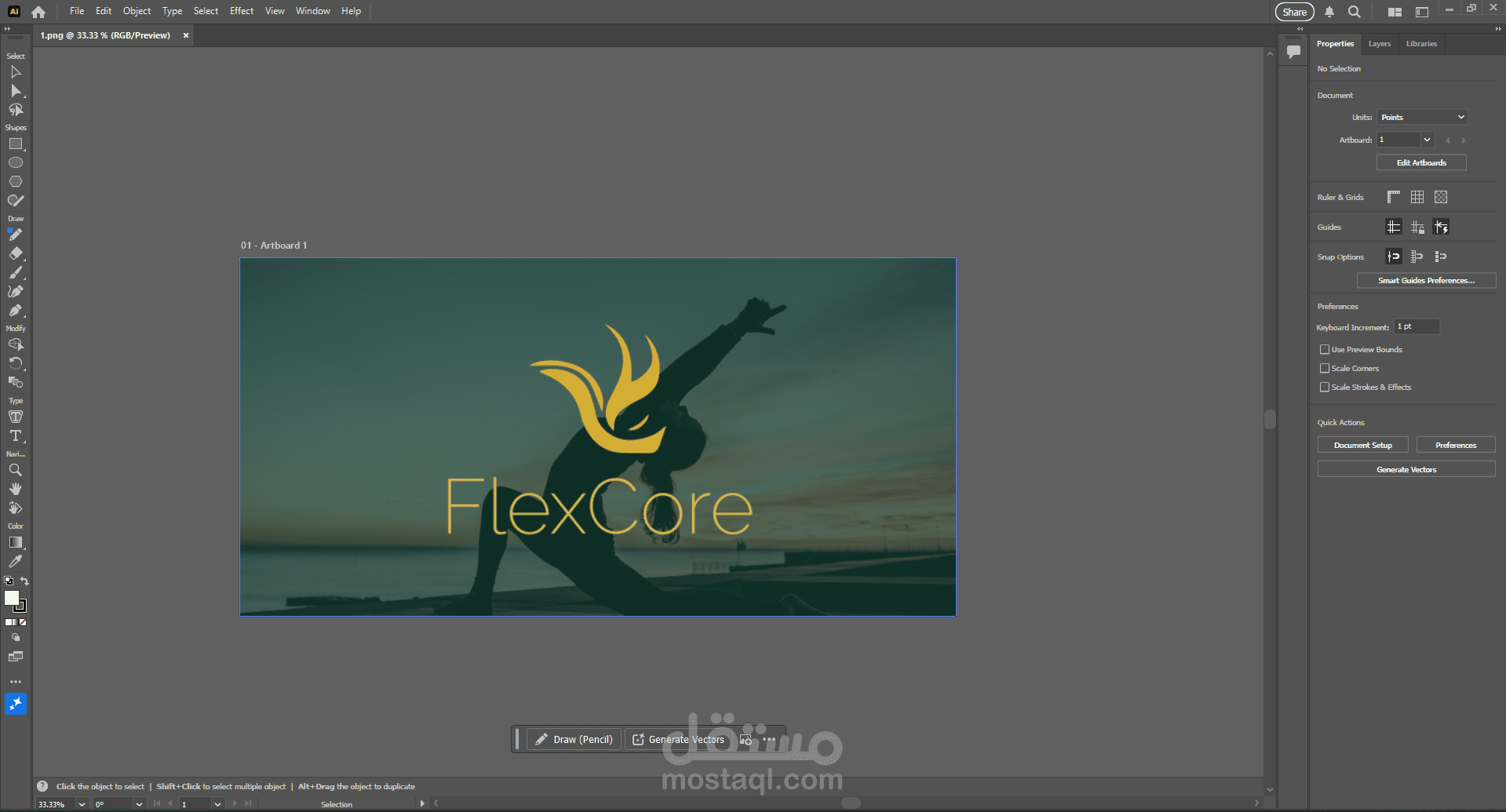
Task: Toggle Smart Guides icon
Action: coord(1441,227)
